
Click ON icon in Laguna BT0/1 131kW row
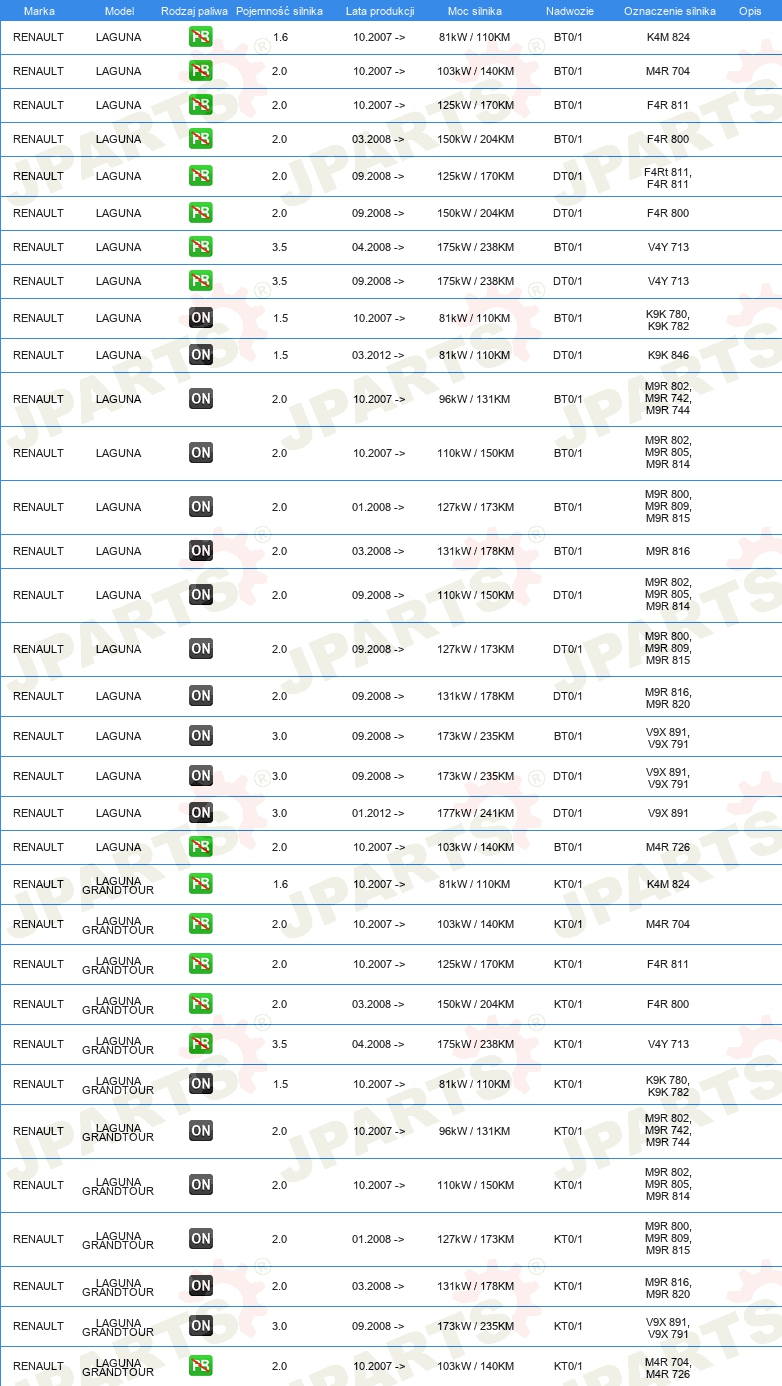point(201,551)
